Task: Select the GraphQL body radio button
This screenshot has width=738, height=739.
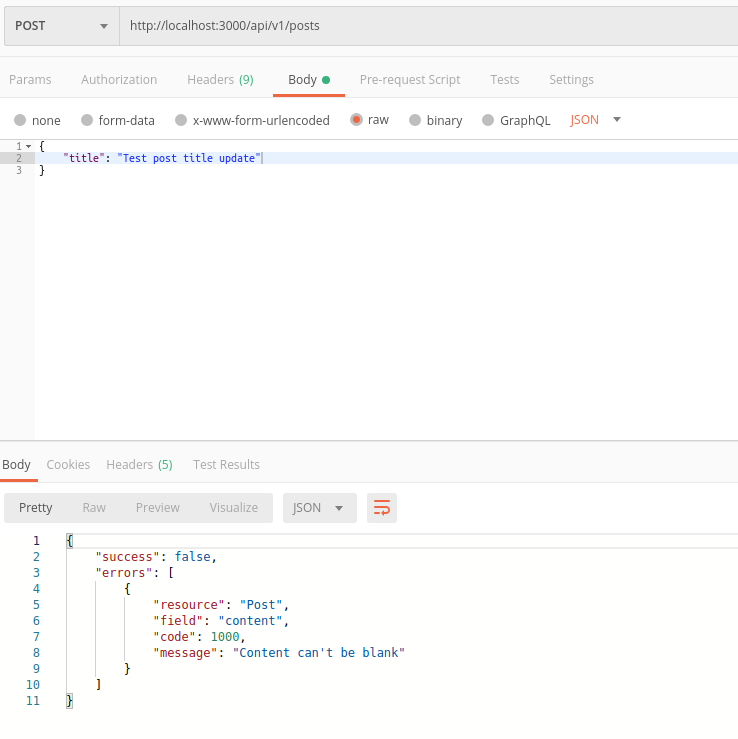Action: pos(488,120)
